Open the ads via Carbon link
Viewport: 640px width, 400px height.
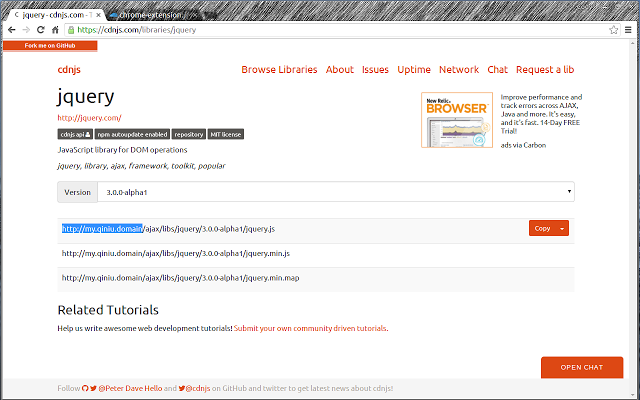523,145
